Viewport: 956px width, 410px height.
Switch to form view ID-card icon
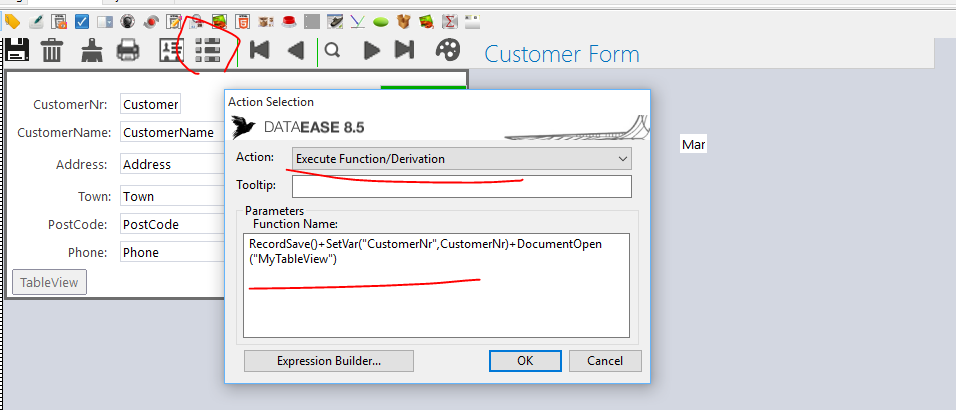171,50
